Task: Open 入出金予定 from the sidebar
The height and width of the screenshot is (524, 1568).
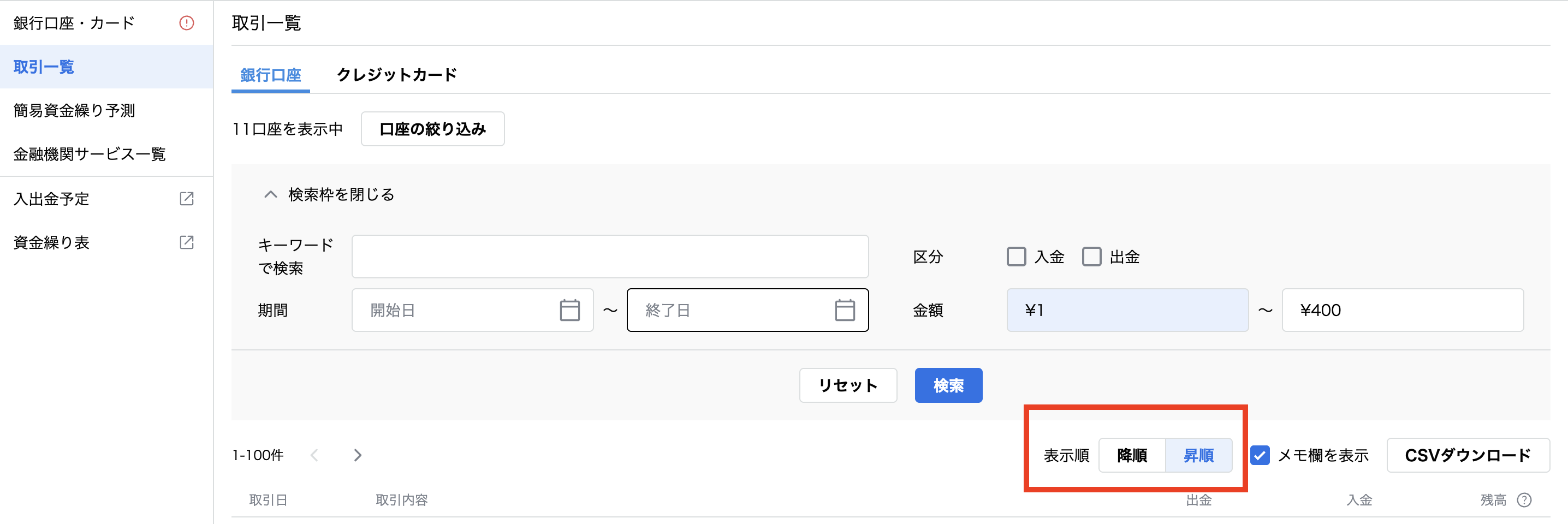Action: pyautogui.click(x=106, y=198)
